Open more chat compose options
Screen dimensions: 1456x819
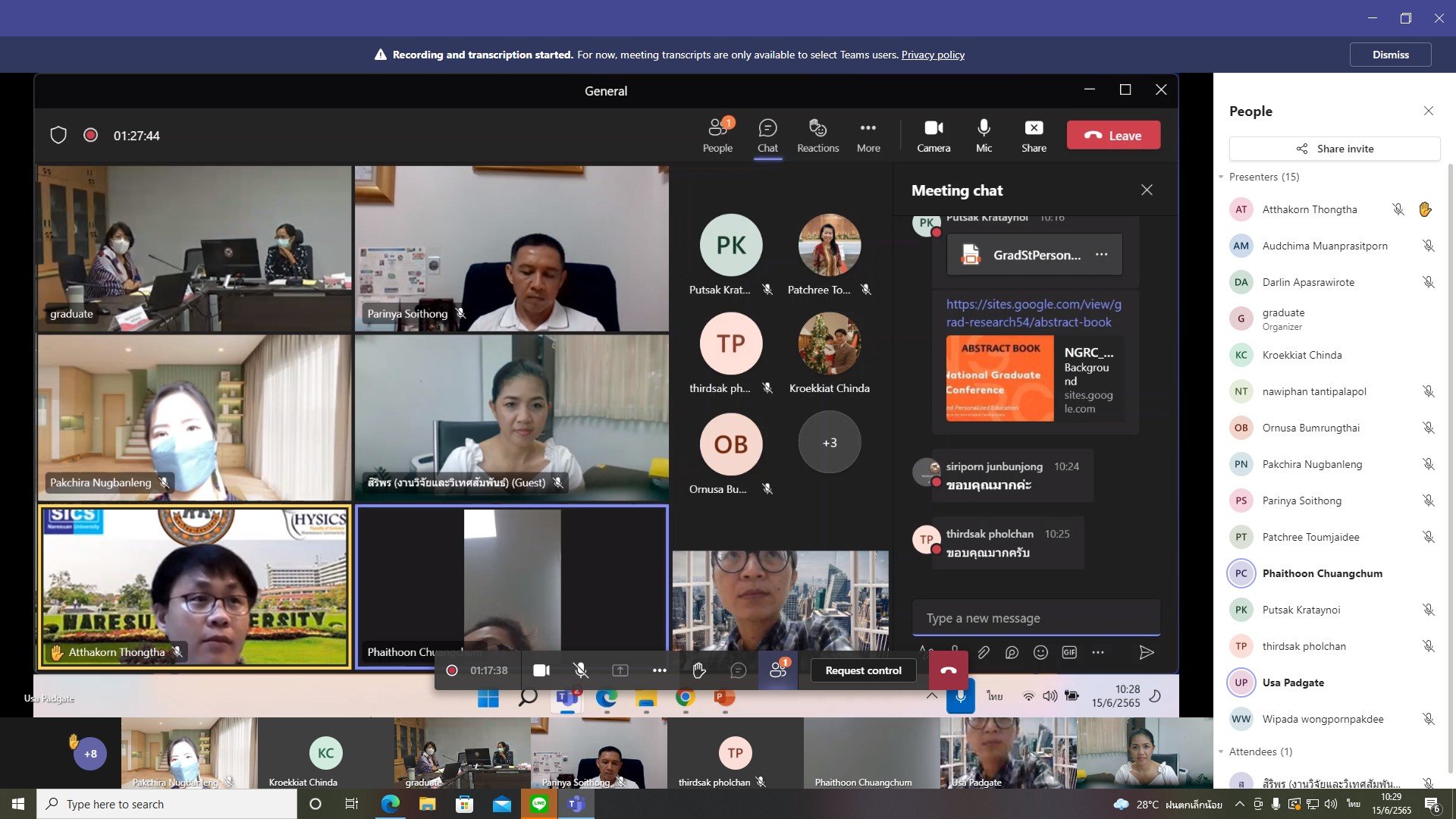[1098, 652]
